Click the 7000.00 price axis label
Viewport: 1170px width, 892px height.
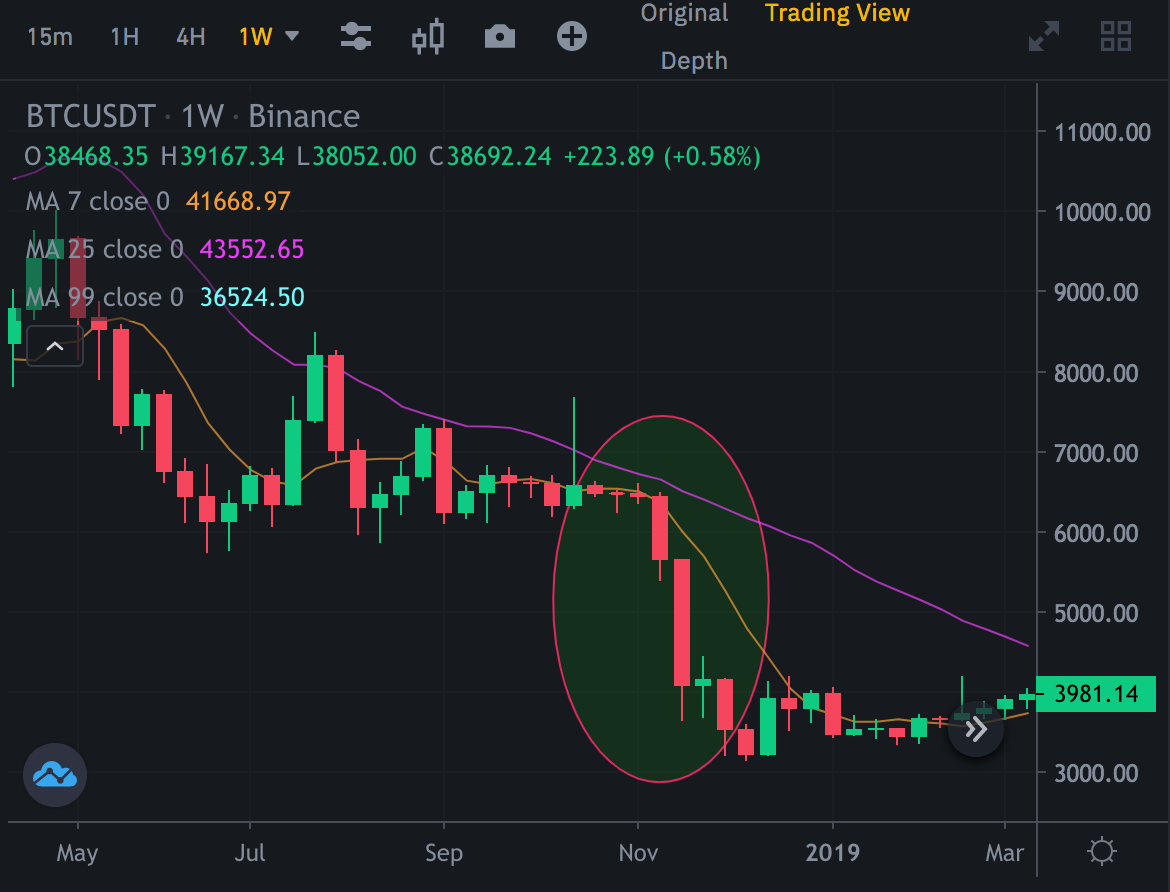pos(1096,453)
